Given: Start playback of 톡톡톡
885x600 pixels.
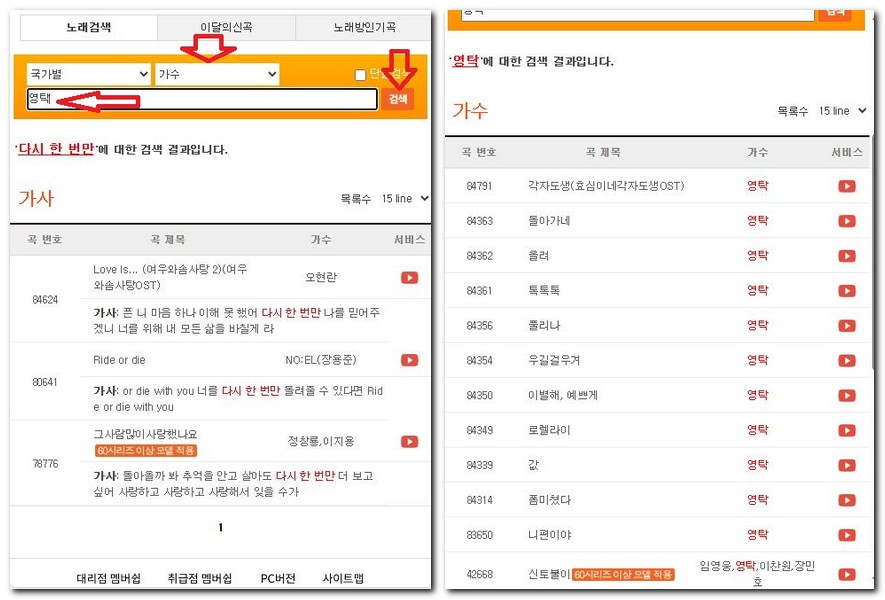Looking at the screenshot, I should (847, 290).
